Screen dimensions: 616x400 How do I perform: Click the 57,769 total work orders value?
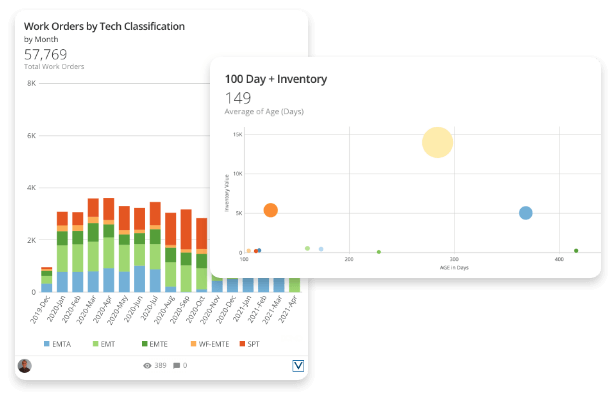point(45,54)
